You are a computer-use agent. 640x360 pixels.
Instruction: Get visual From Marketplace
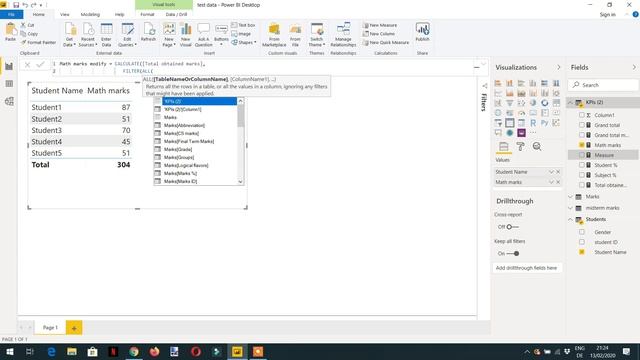274,34
